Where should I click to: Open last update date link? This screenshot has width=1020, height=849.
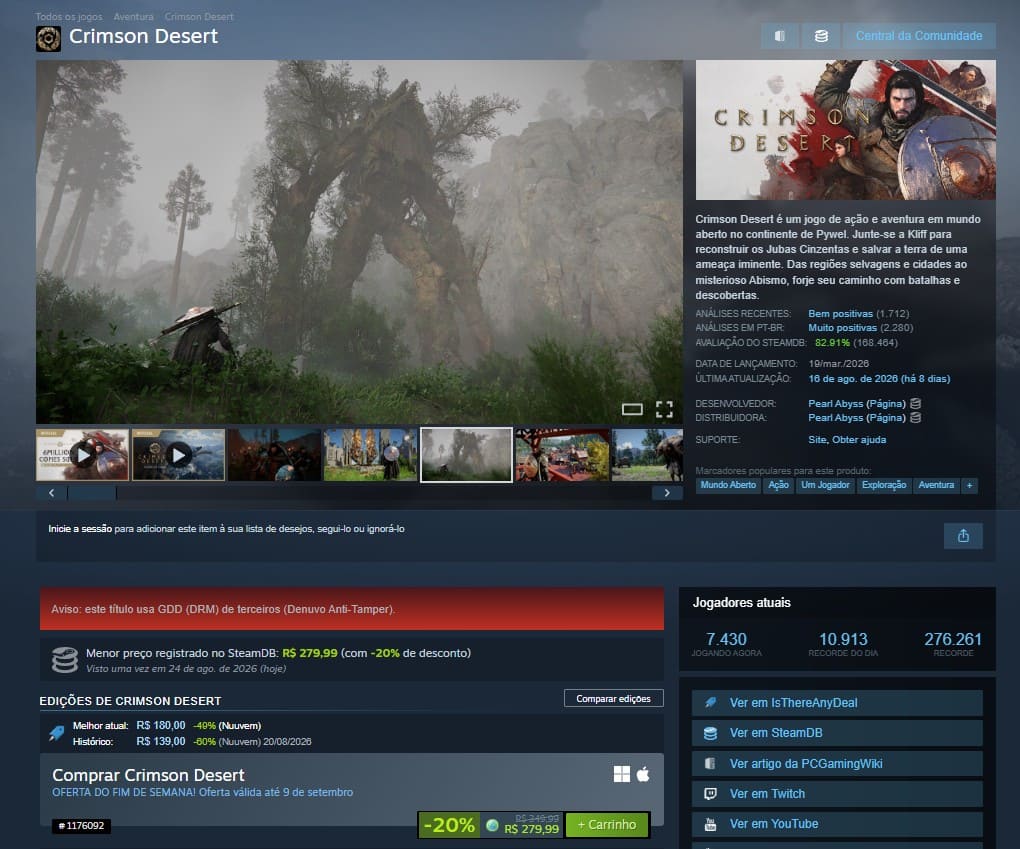pos(879,379)
